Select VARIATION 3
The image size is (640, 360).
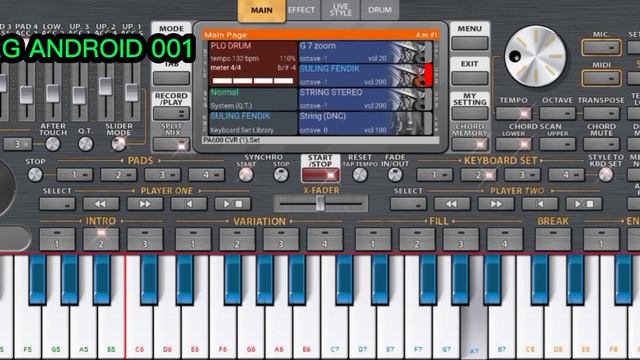(281, 239)
